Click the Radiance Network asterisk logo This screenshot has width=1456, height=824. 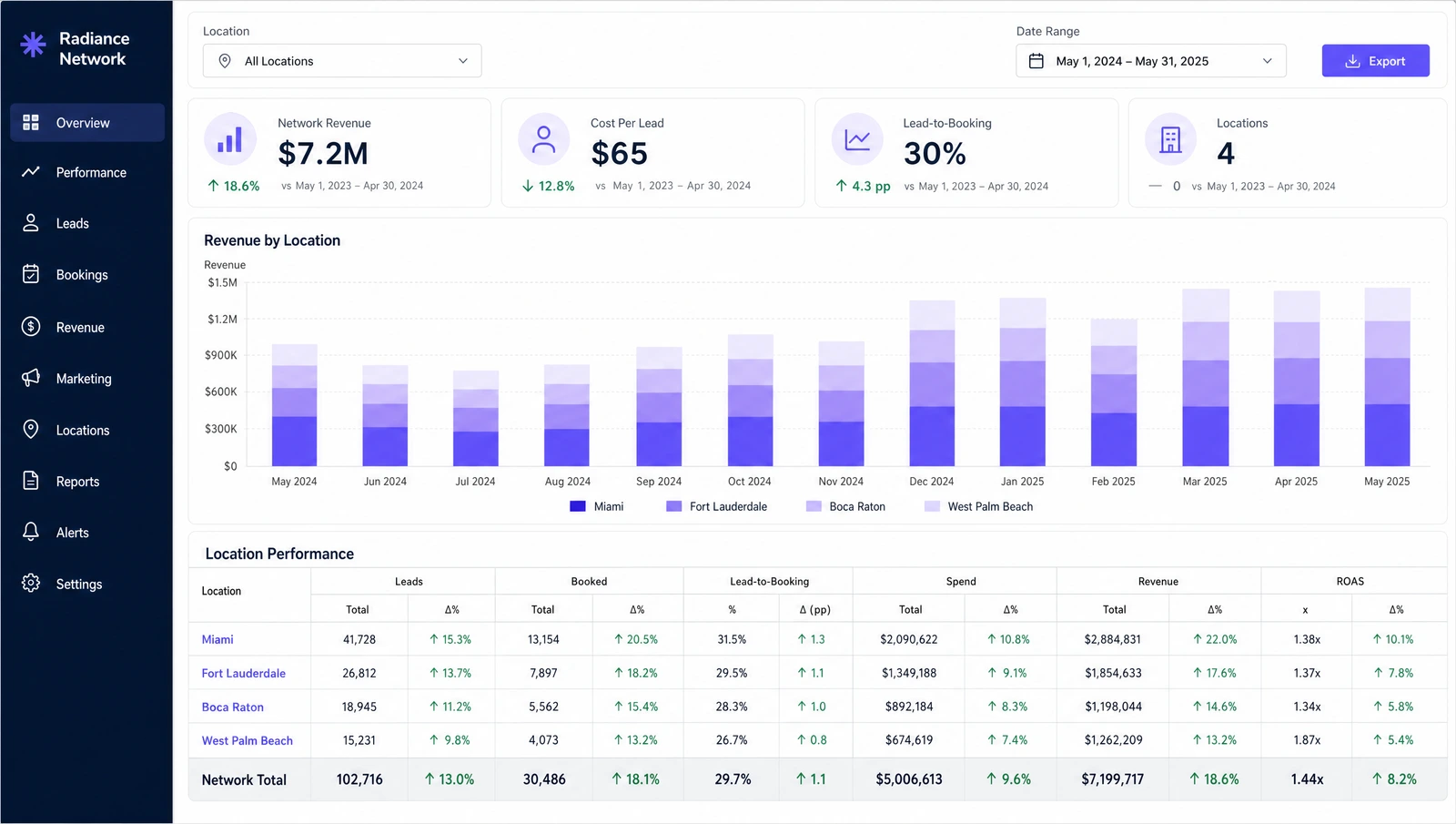pos(34,46)
